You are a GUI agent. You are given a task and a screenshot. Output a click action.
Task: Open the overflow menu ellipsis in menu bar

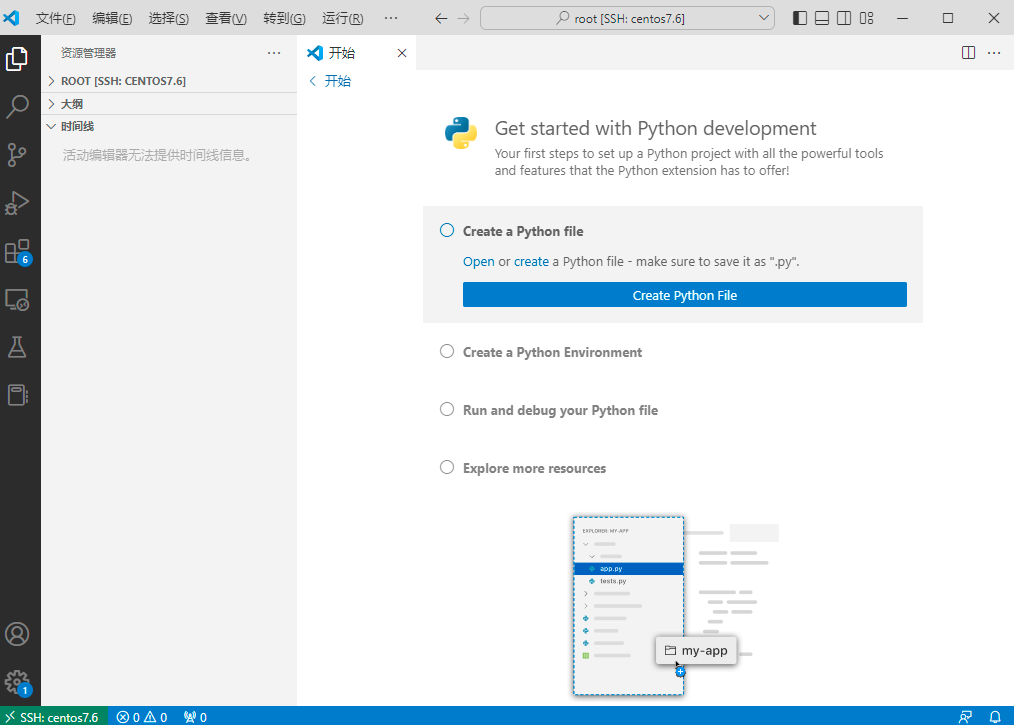point(391,18)
